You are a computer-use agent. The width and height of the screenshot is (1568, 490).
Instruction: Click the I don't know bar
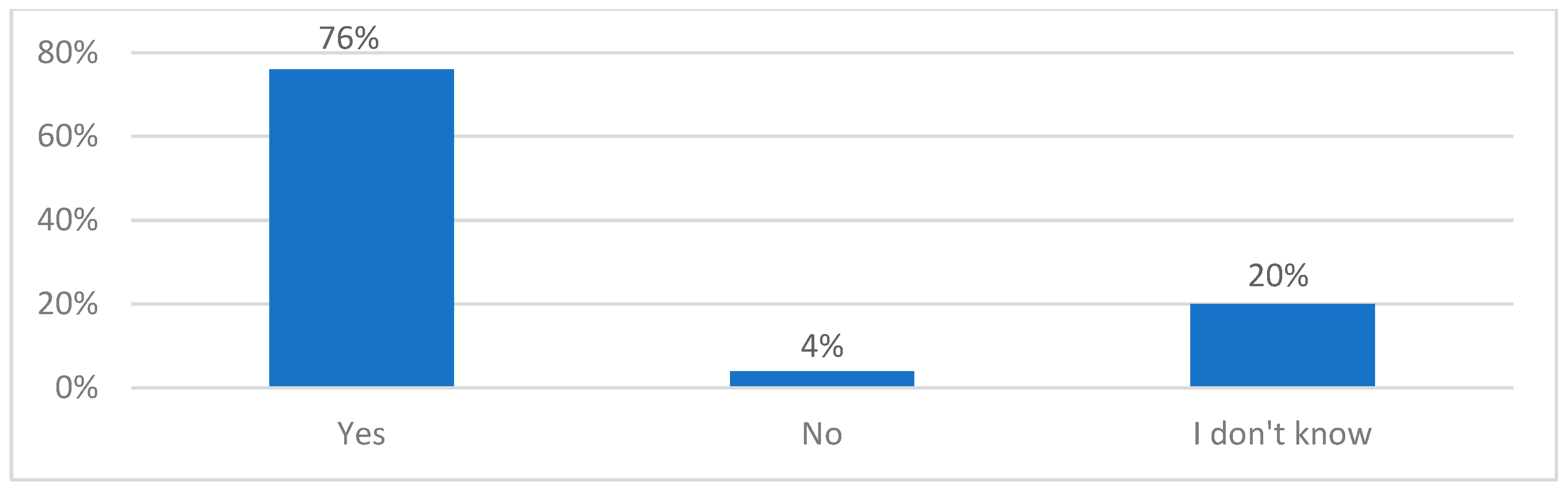(x=1282, y=345)
